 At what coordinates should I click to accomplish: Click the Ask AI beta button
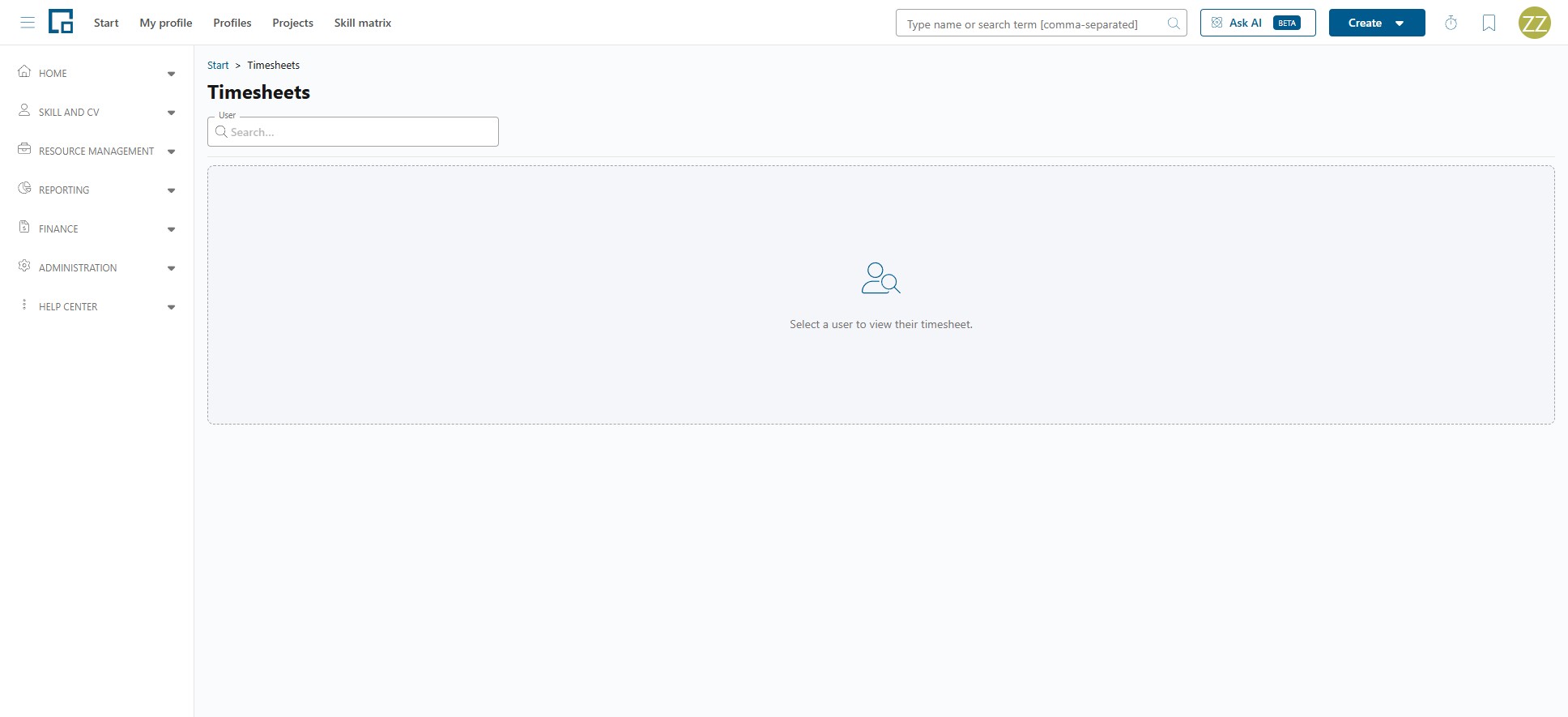tap(1258, 23)
